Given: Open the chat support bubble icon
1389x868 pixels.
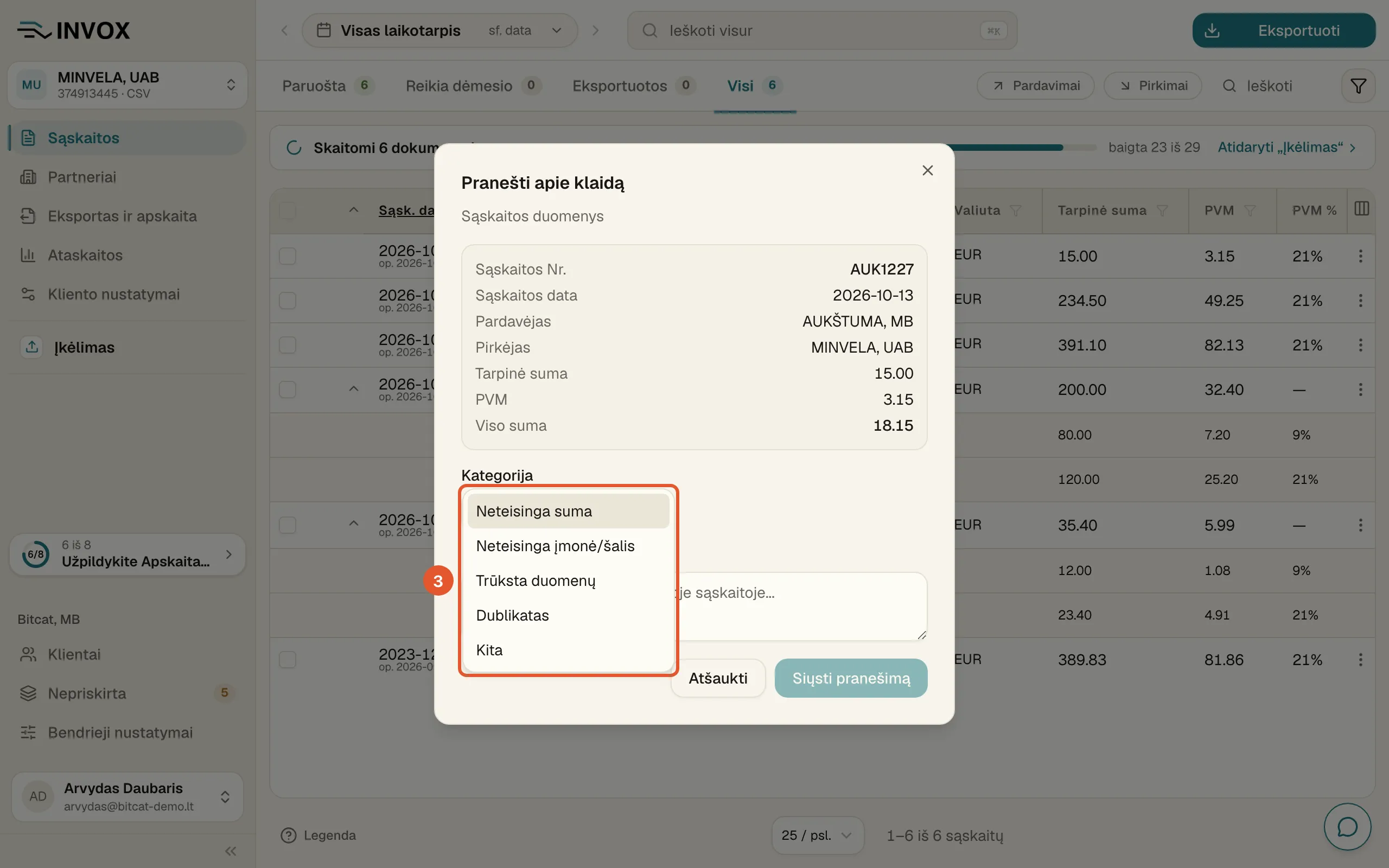Looking at the screenshot, I should (x=1347, y=827).
